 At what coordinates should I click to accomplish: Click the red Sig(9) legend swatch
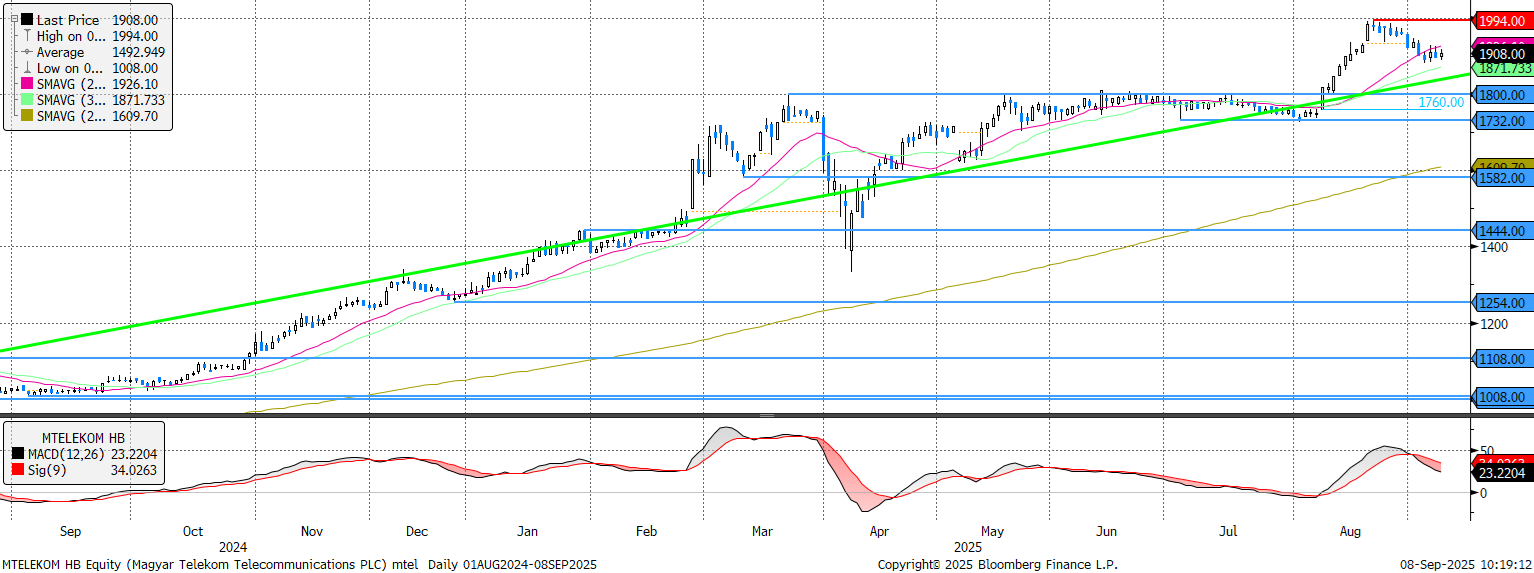17,469
